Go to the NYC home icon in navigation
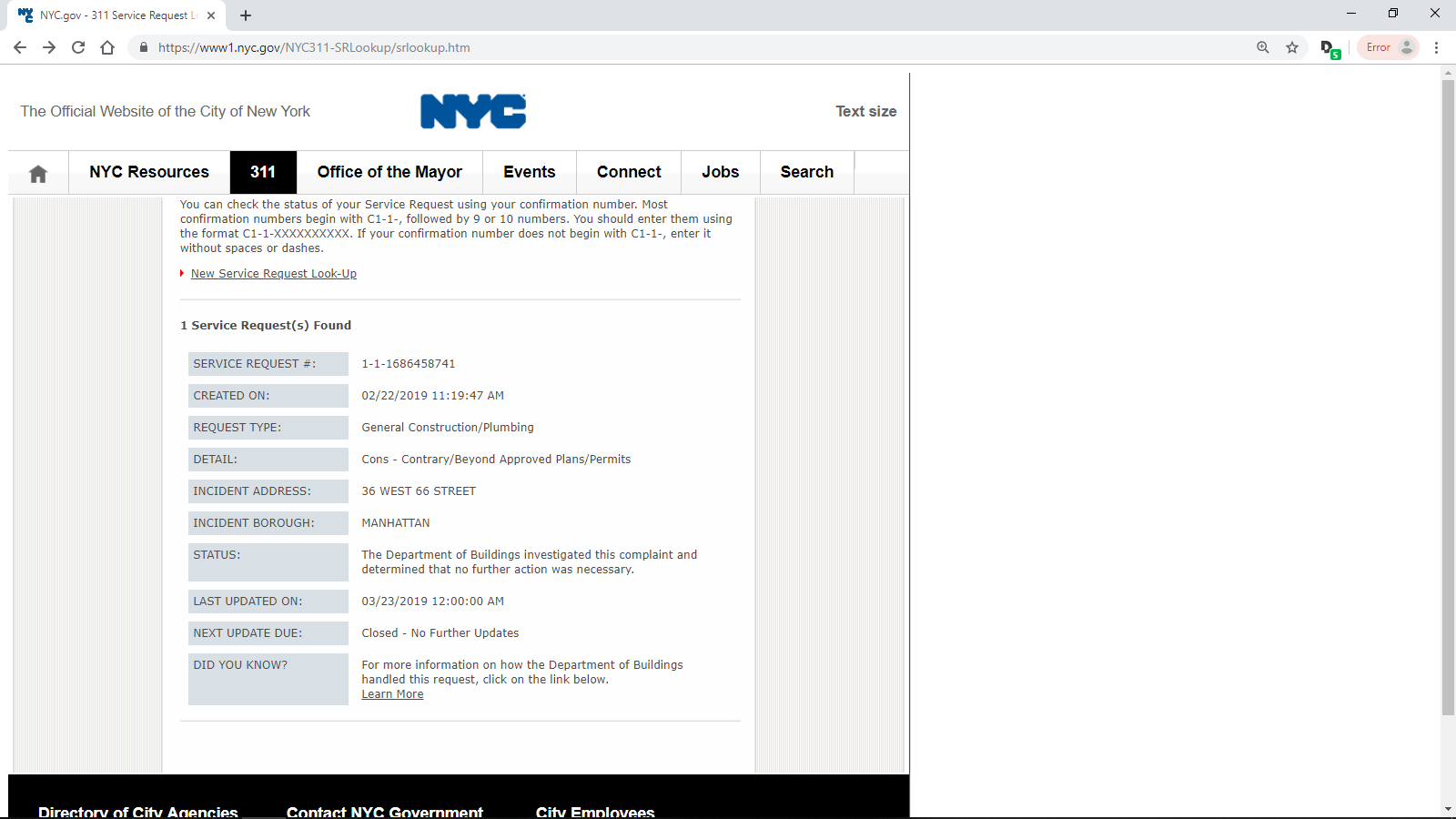Viewport: 1456px width, 819px height. coord(38,173)
